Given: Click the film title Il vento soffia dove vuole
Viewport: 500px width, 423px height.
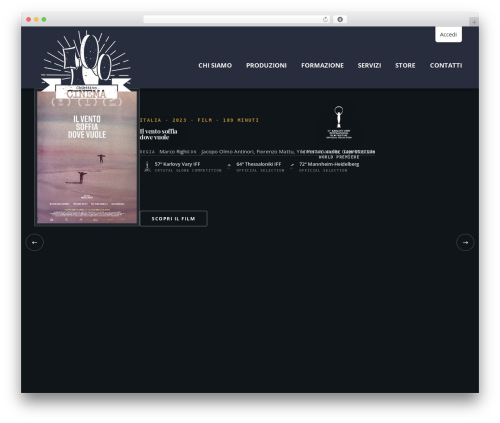Looking at the screenshot, I should click(x=158, y=134).
